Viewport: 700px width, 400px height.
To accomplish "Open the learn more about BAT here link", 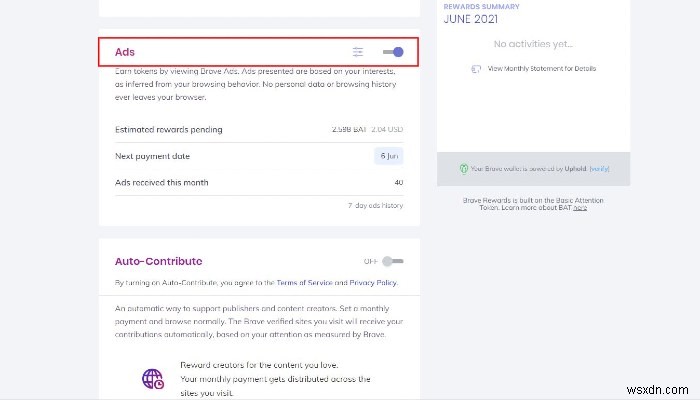I will [580, 208].
